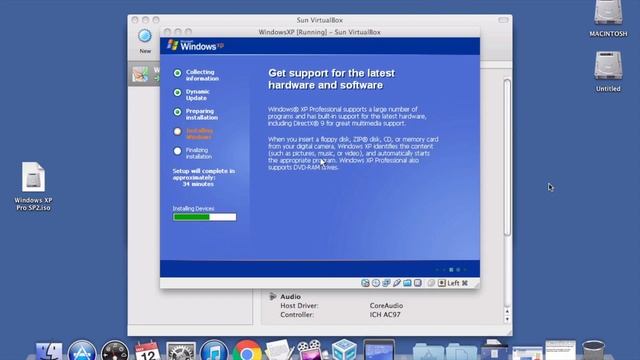
Task: Click the hard disk activity icon in VM status bar
Action: coord(365,283)
